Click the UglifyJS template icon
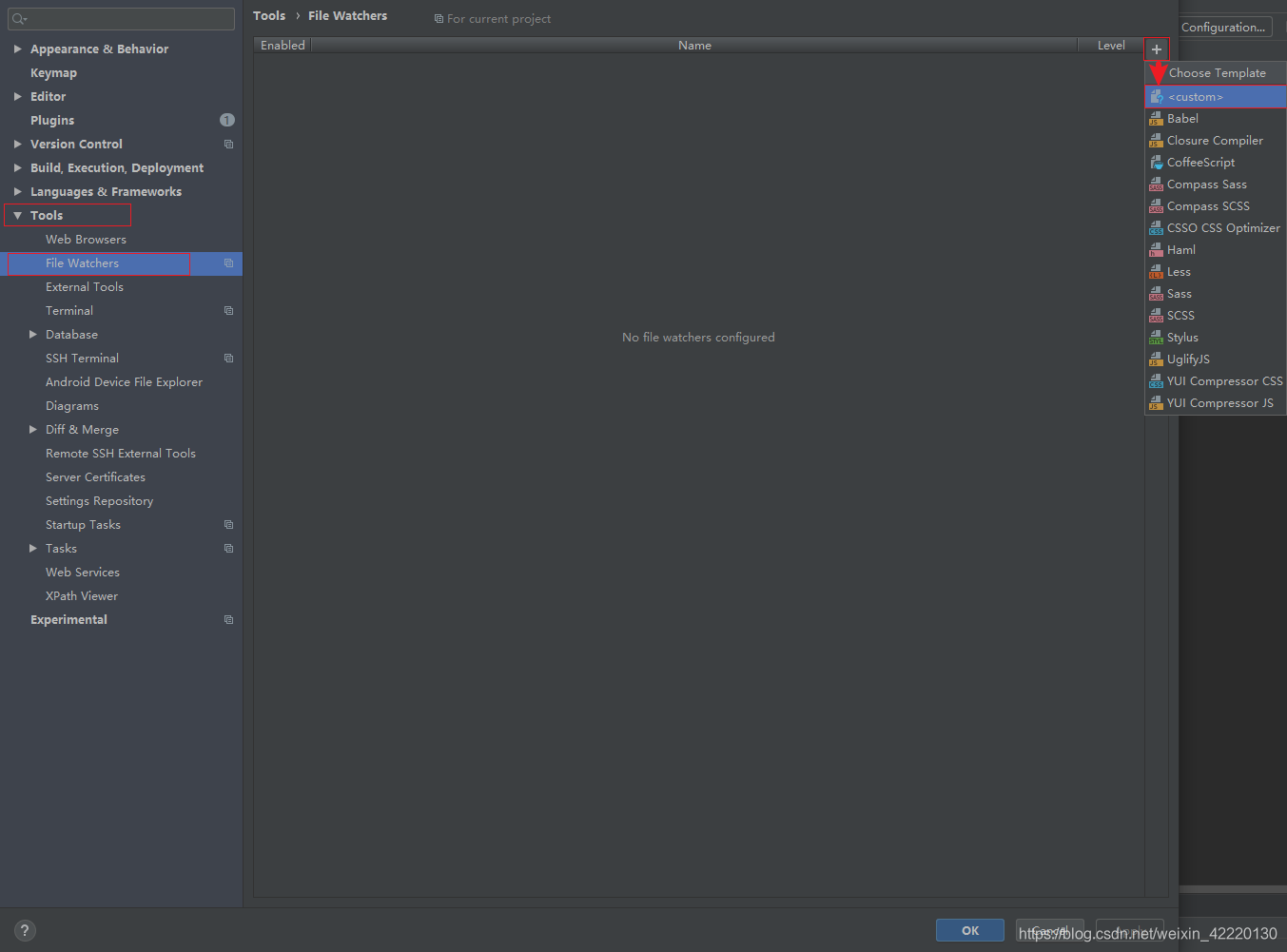The width and height of the screenshot is (1287, 952). click(x=1156, y=359)
